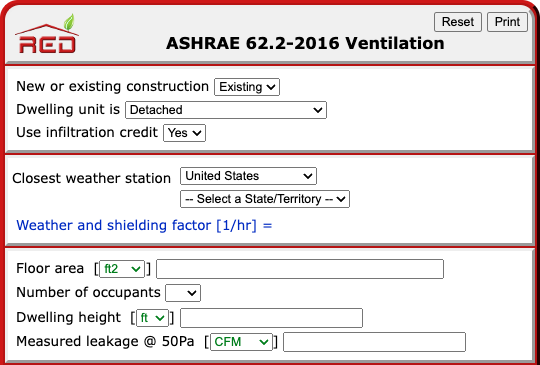Viewport: 540px width, 365px height.
Task: Focus the Floor area input field
Action: [300, 269]
